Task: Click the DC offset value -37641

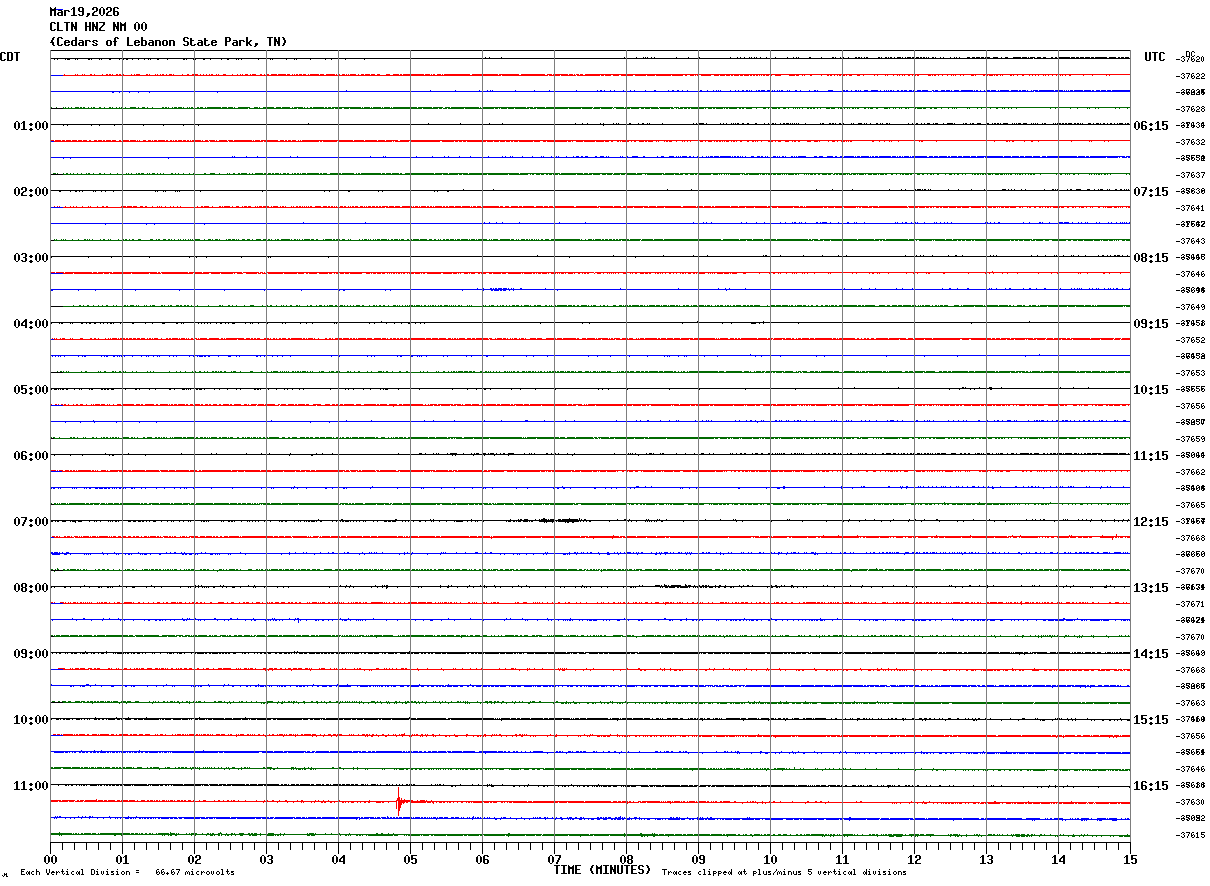Action: click(x=1191, y=208)
